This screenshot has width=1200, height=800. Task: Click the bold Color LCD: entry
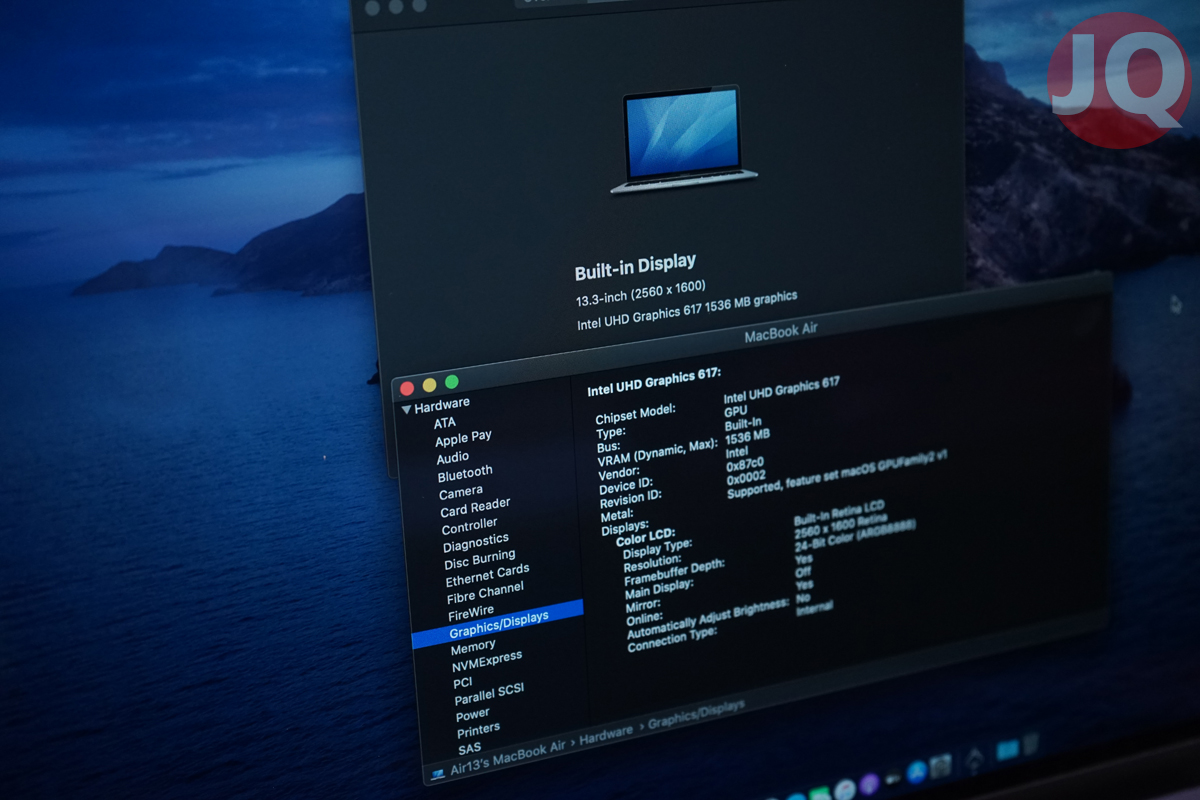[645, 536]
